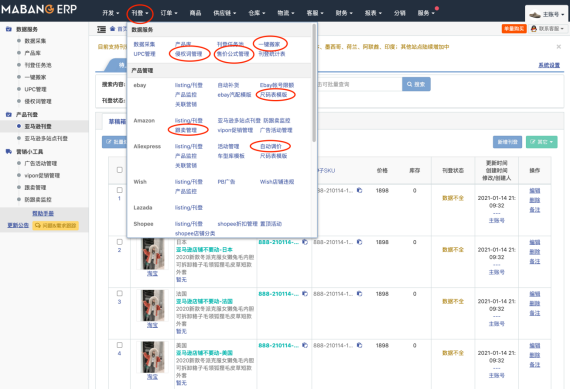The height and width of the screenshot is (389, 571).
Task: Select ebay 自动补货 menu entry
Action: click(x=228, y=85)
